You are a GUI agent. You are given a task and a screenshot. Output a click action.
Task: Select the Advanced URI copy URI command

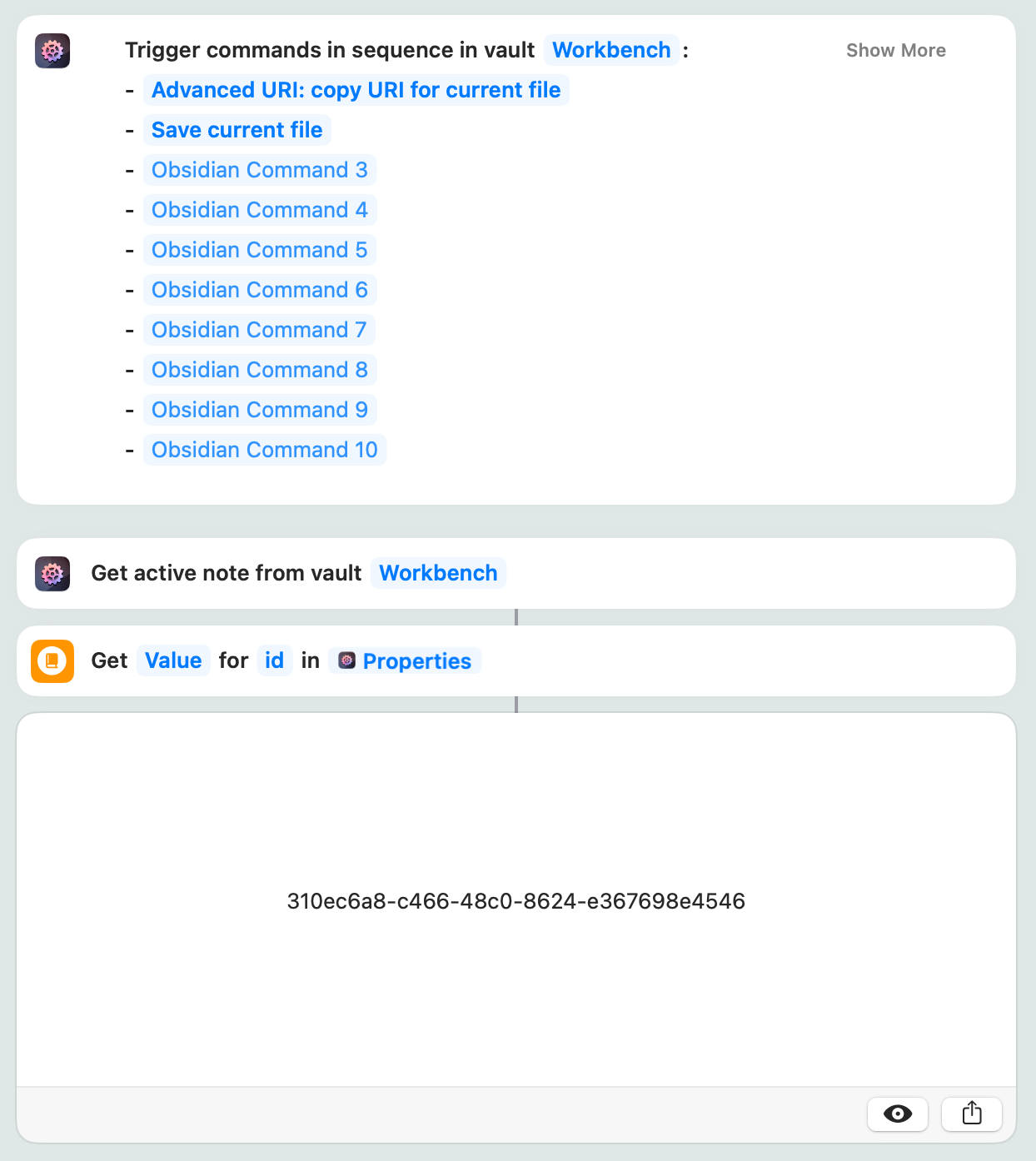point(356,90)
